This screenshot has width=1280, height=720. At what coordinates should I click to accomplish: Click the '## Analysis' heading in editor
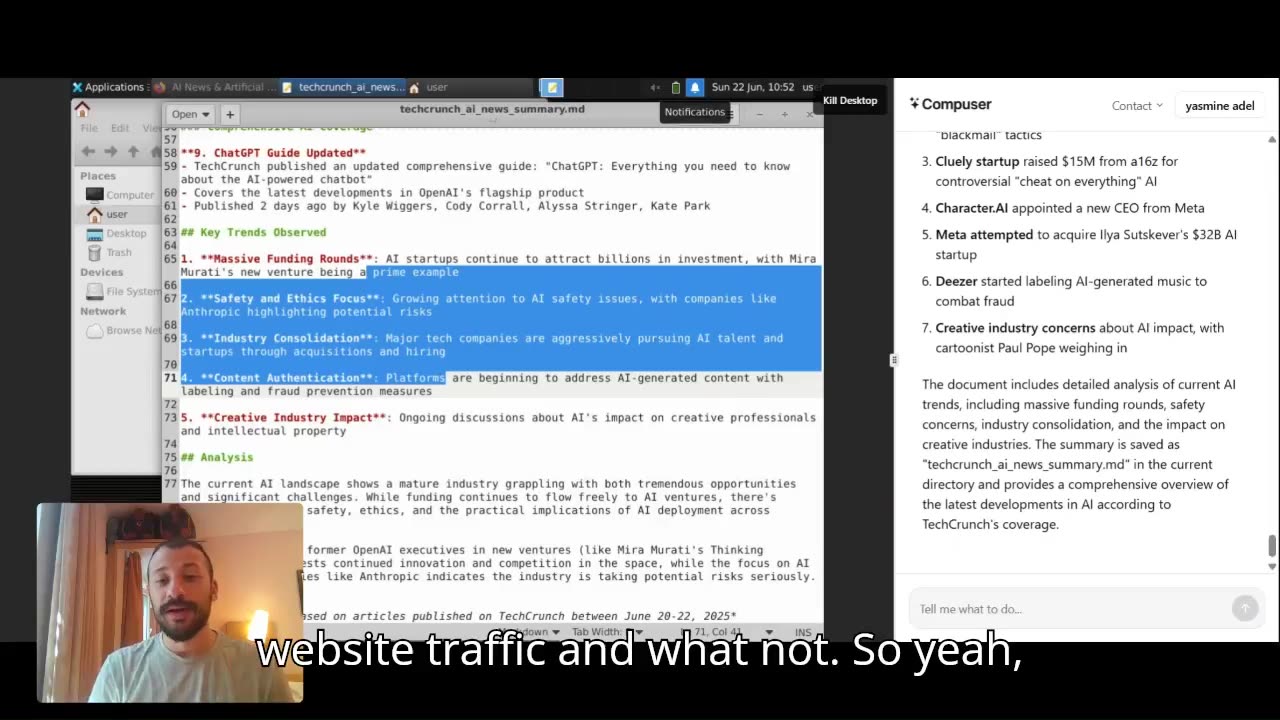[217, 457]
